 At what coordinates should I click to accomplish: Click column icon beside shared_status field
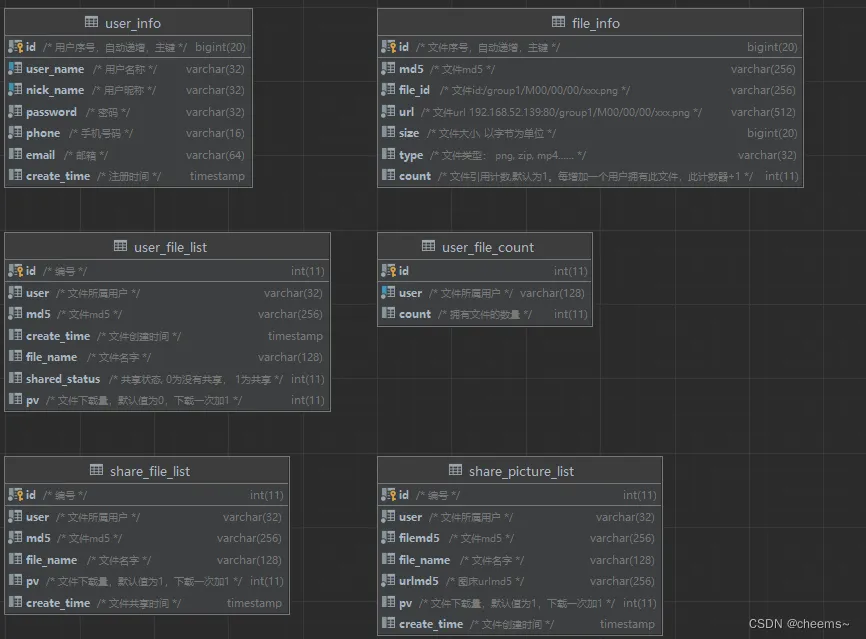[15, 378]
